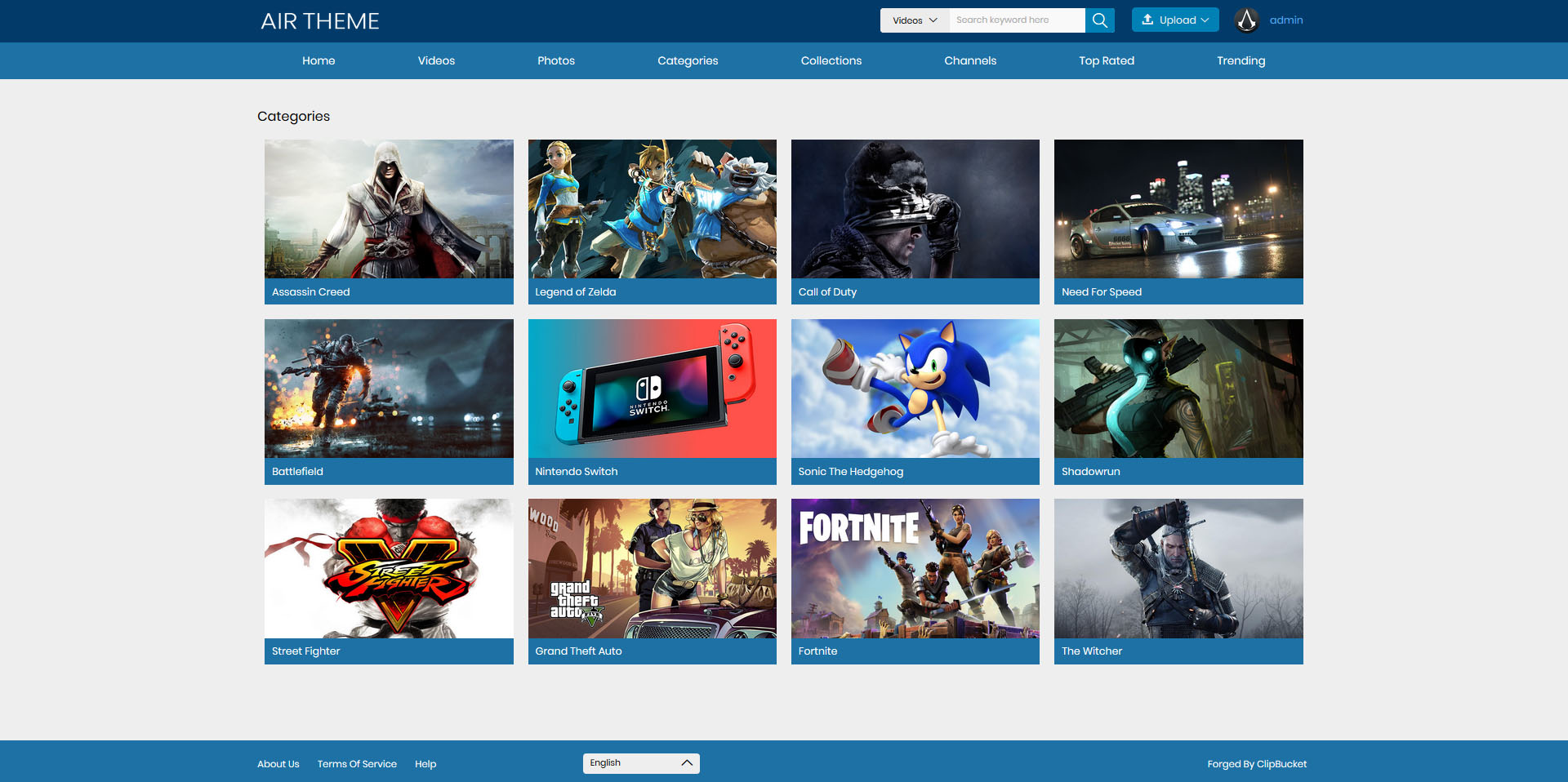Viewport: 1568px width, 782px height.
Task: Go to the Channels menu item
Action: [x=970, y=60]
